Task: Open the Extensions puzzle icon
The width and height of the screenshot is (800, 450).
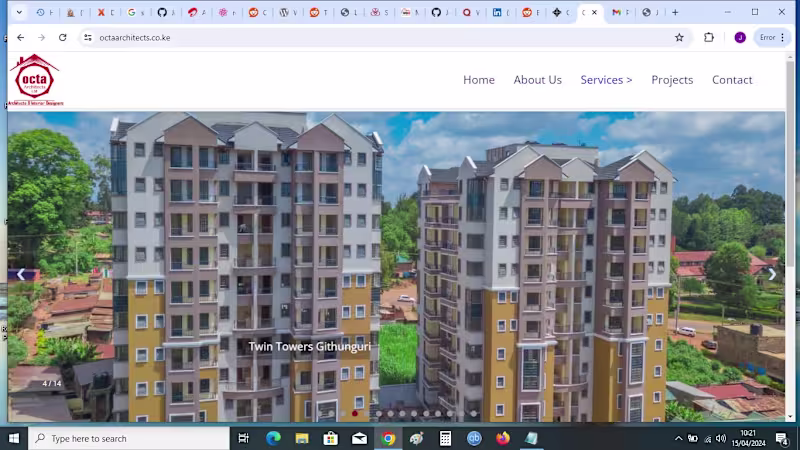Action: coord(709,37)
